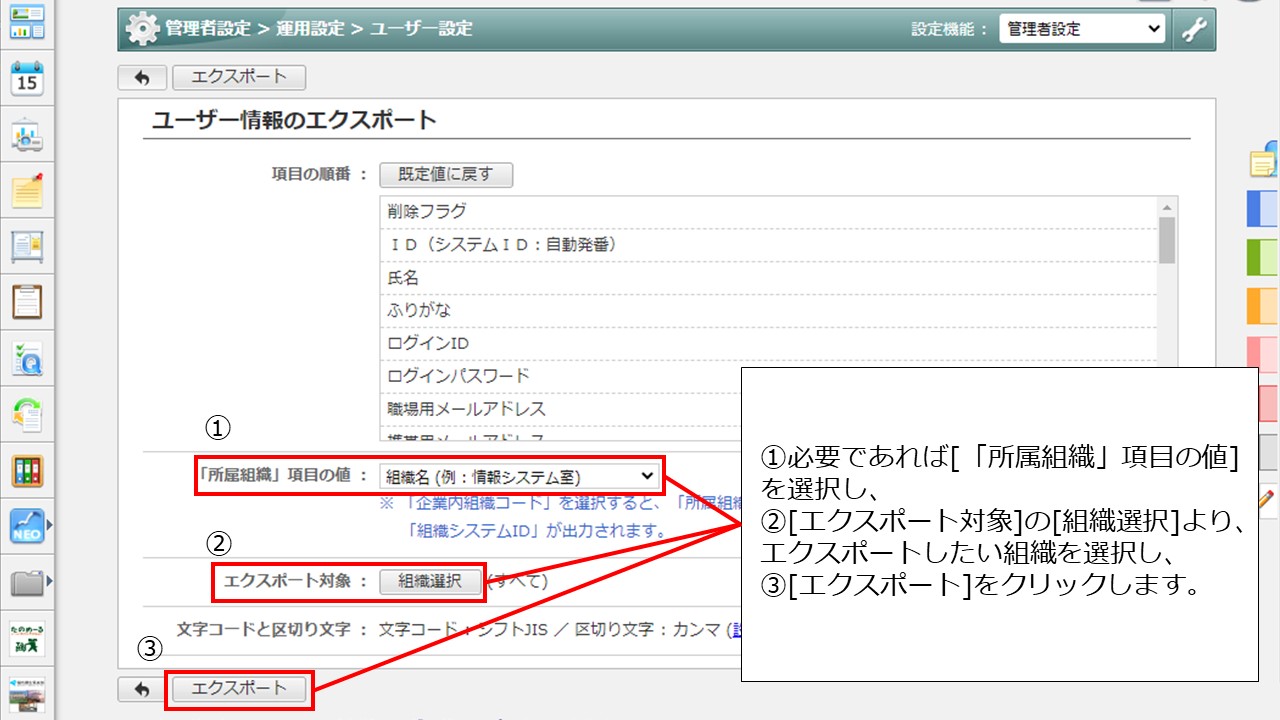Click the NEO chart icon
Viewport: 1280px width, 720px height.
[x=27, y=525]
